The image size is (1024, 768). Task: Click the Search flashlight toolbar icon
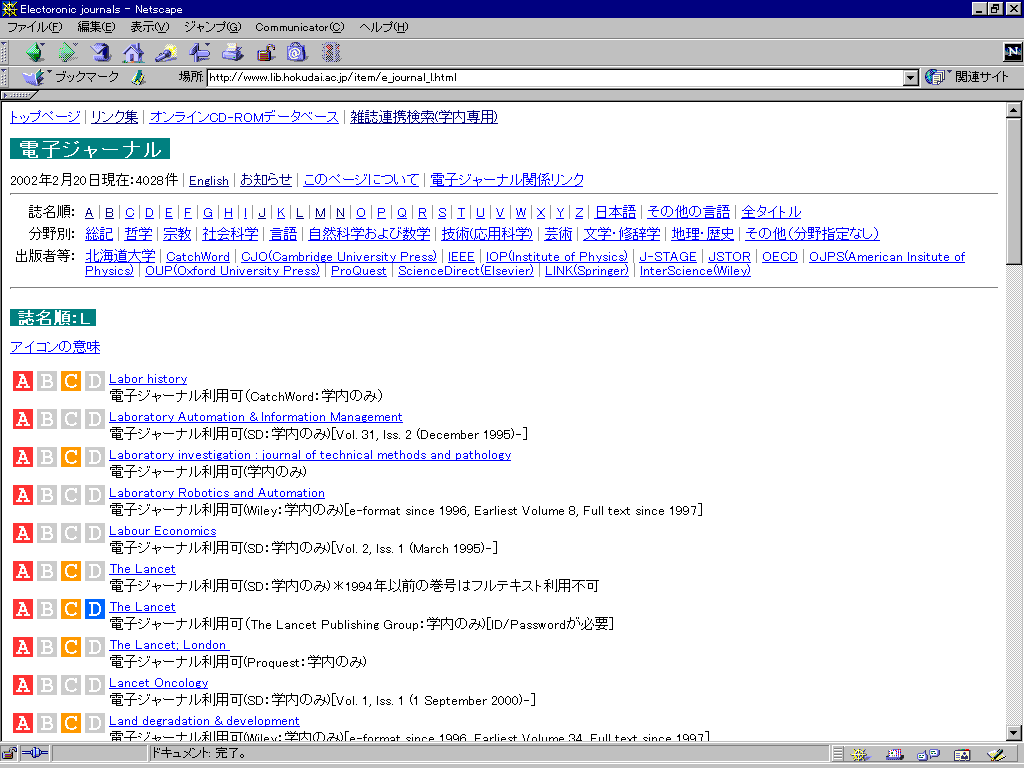166,52
